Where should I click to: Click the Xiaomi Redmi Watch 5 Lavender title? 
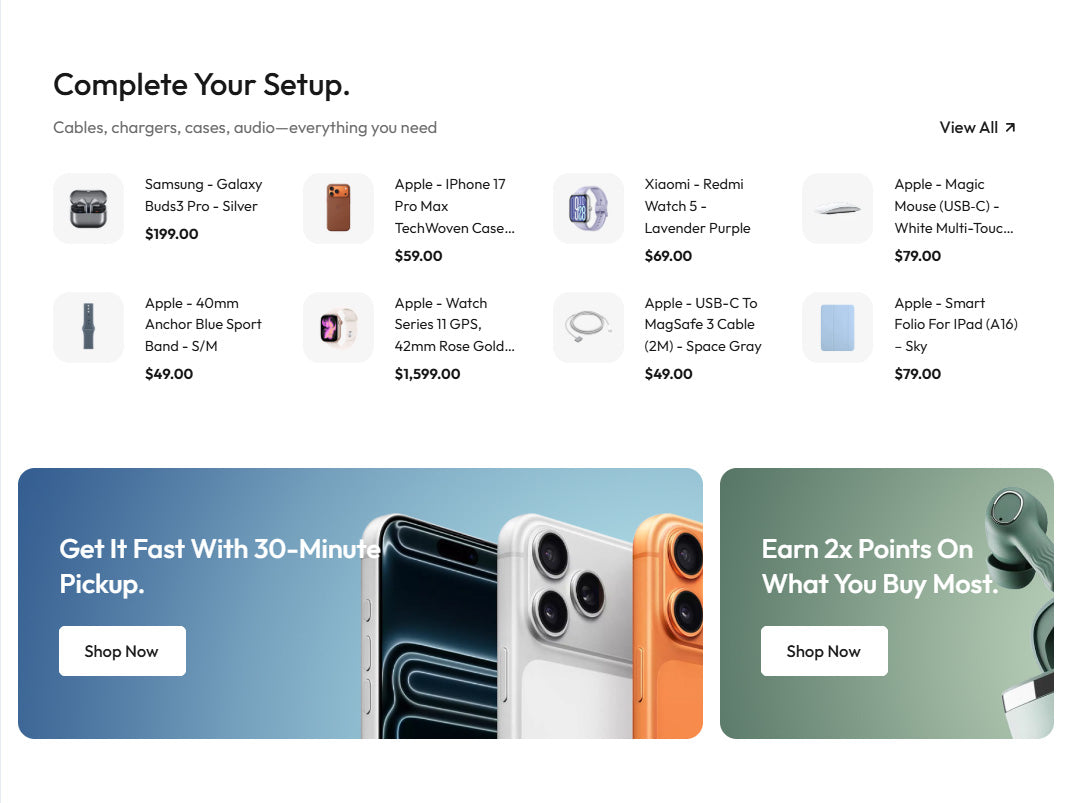[697, 206]
